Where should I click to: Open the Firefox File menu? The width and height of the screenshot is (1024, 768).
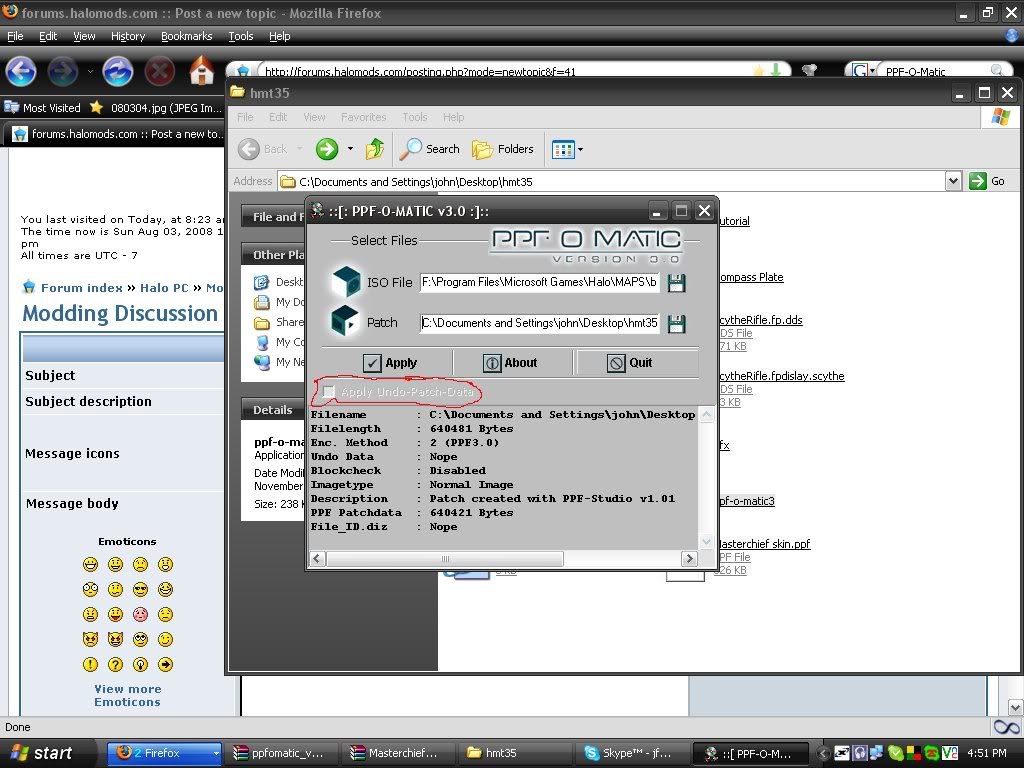click(x=15, y=36)
